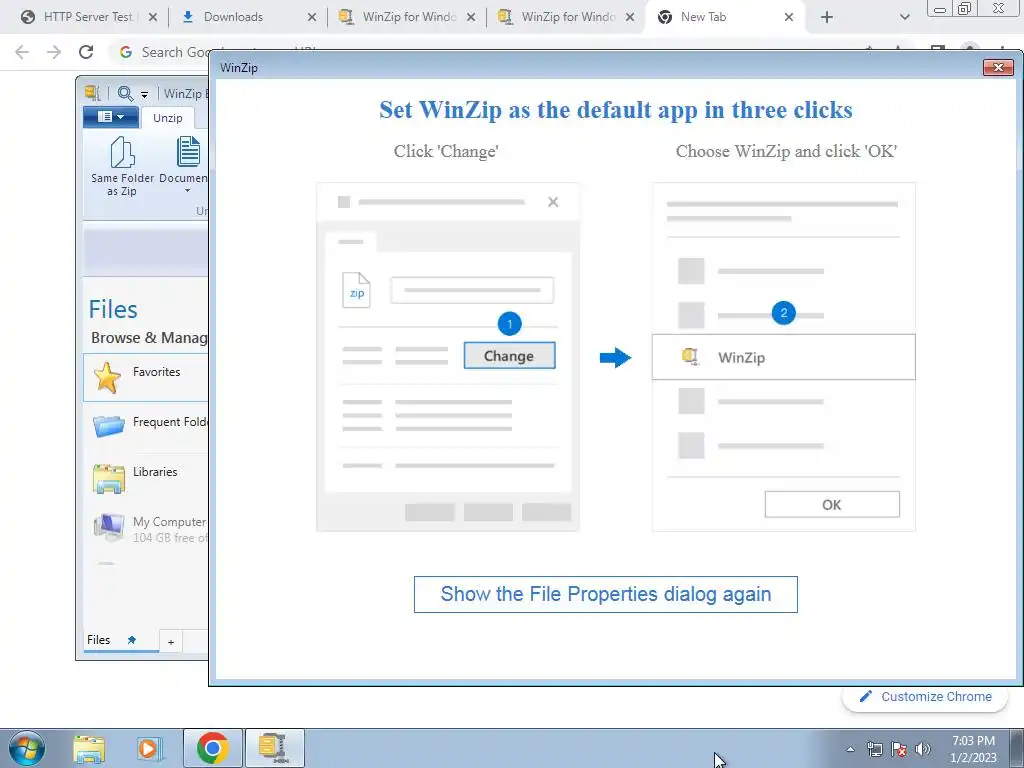Click the network tray icon
The image size is (1024, 768).
coord(874,749)
